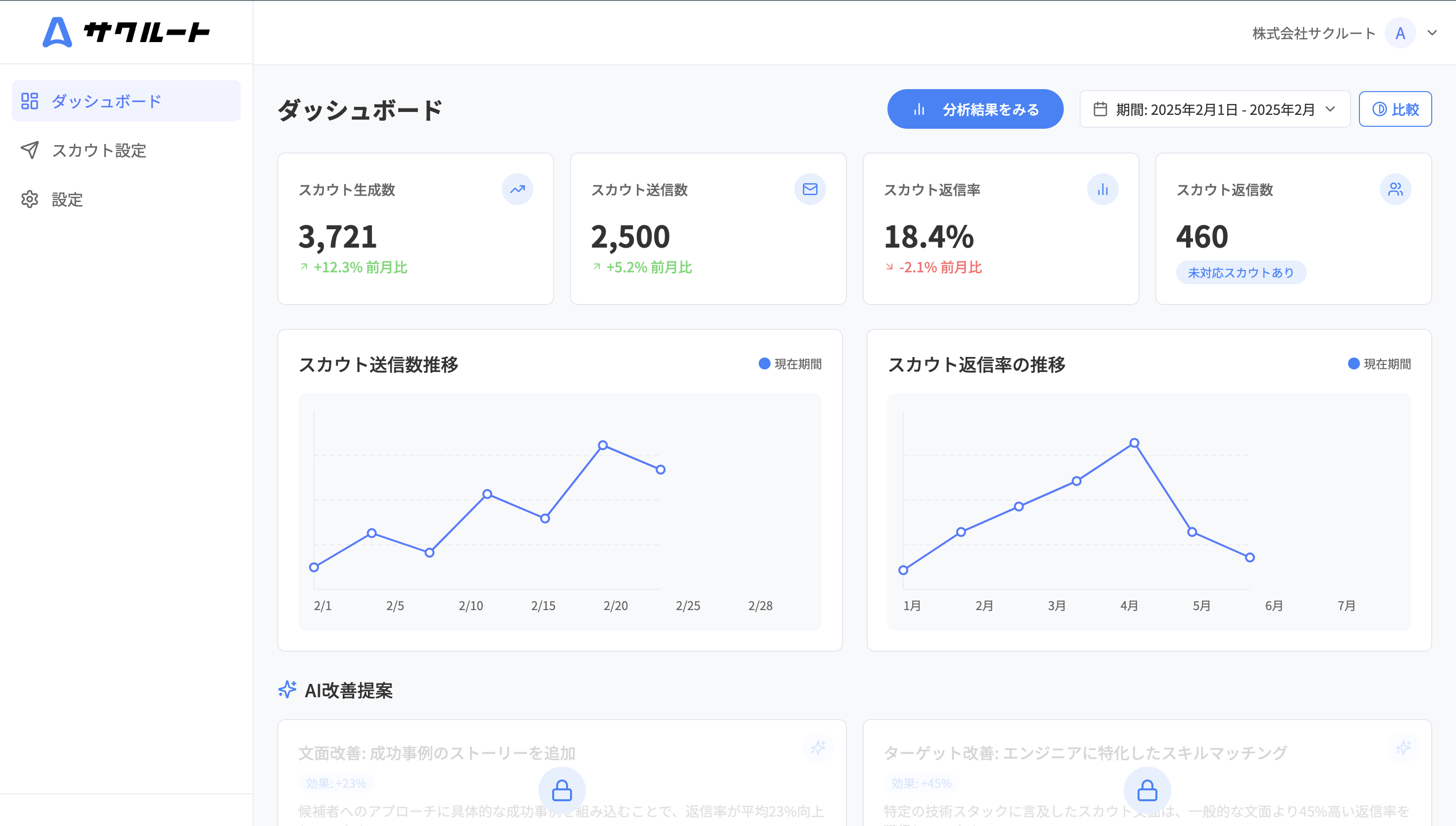Image resolution: width=1456 pixels, height=826 pixels.
Task: Click the ターゲット改善 card title
Action: point(1085,753)
